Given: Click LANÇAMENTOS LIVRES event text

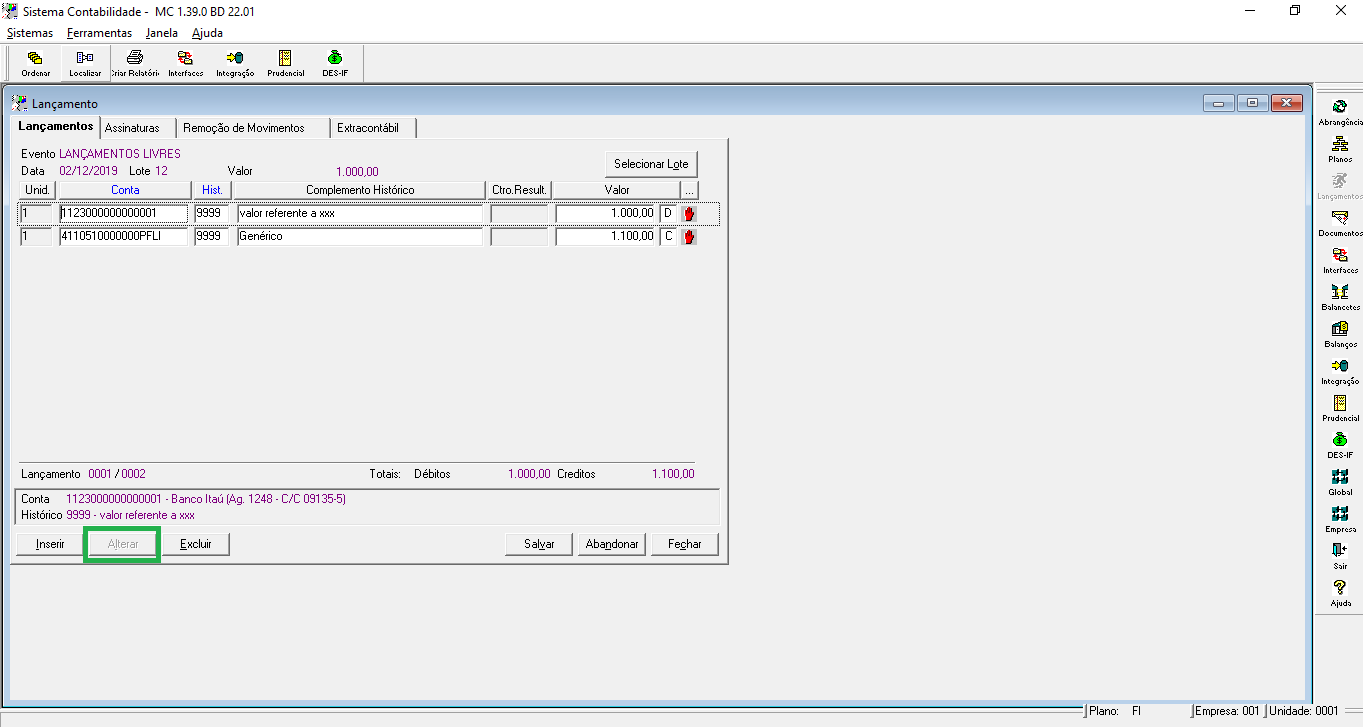Looking at the screenshot, I should click(x=120, y=154).
